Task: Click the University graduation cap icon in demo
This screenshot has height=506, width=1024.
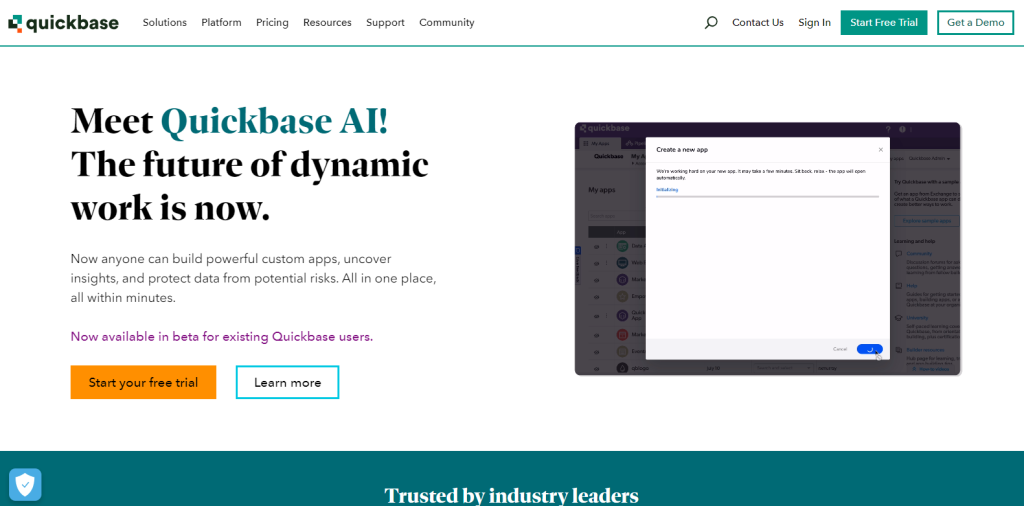Action: pos(899,318)
